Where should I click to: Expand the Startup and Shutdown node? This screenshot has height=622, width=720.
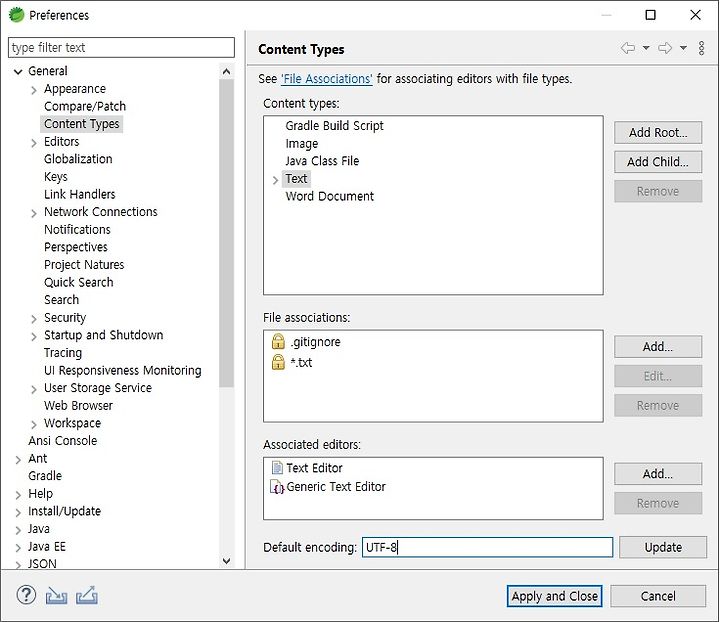[34, 336]
